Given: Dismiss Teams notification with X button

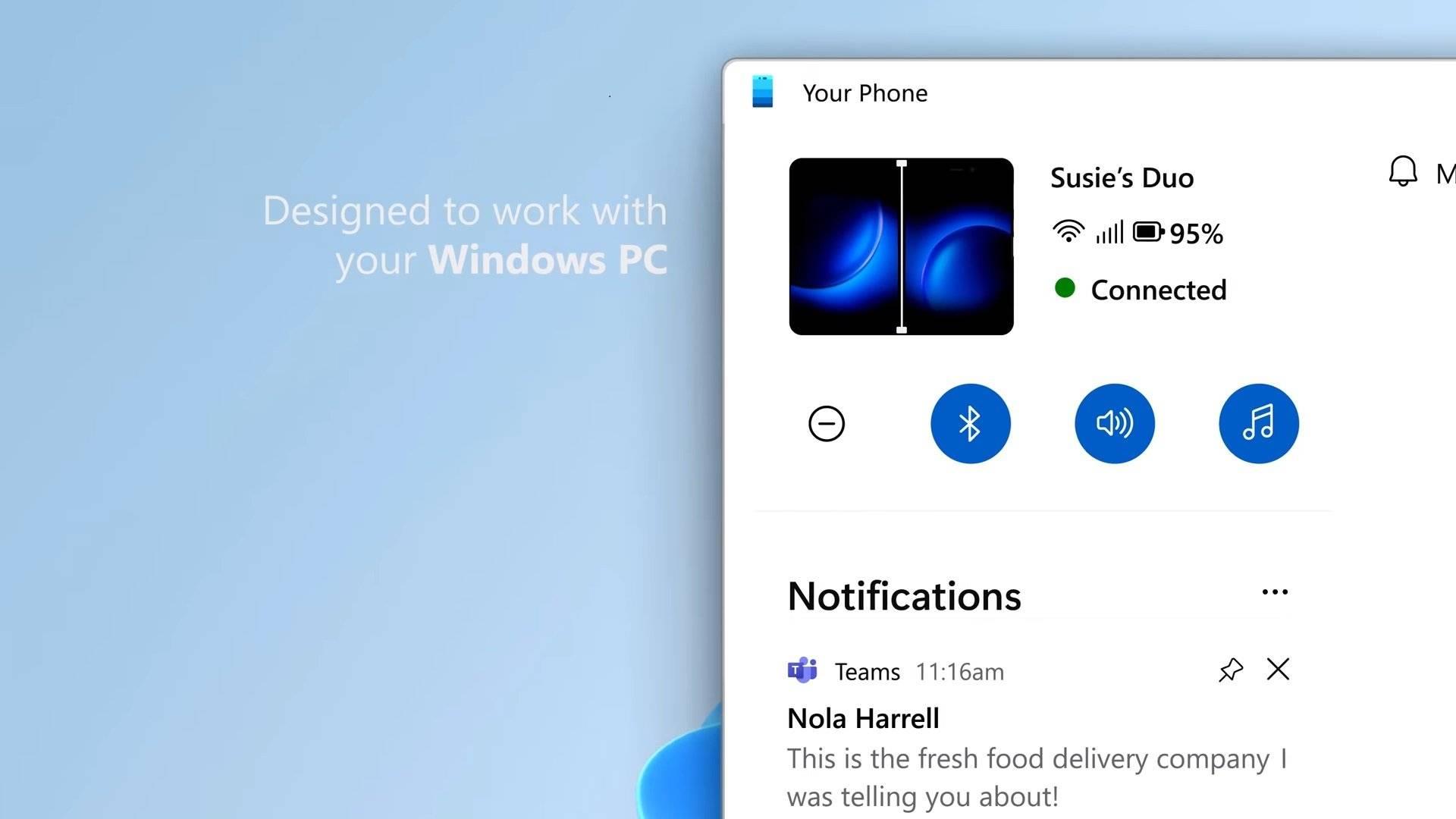Looking at the screenshot, I should click(1279, 670).
